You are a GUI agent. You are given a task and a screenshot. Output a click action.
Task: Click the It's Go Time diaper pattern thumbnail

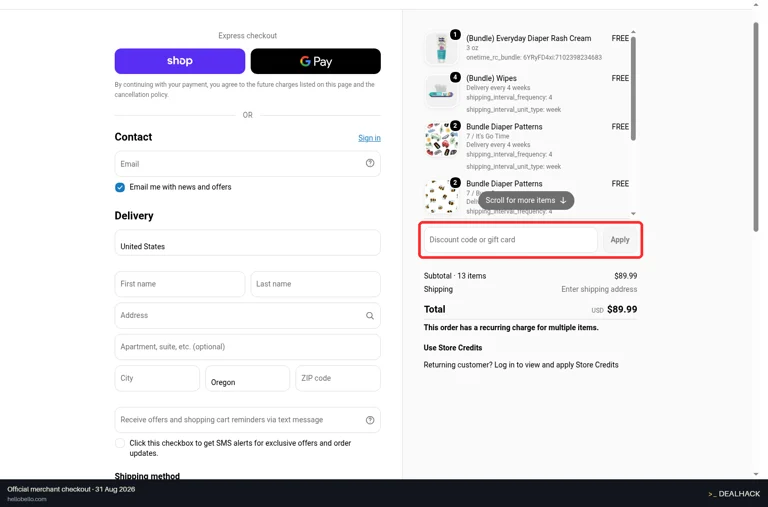pyautogui.click(x=441, y=140)
